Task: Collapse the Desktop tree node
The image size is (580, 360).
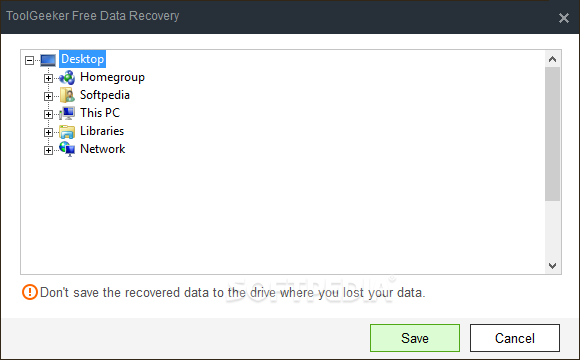Action: coord(29,60)
